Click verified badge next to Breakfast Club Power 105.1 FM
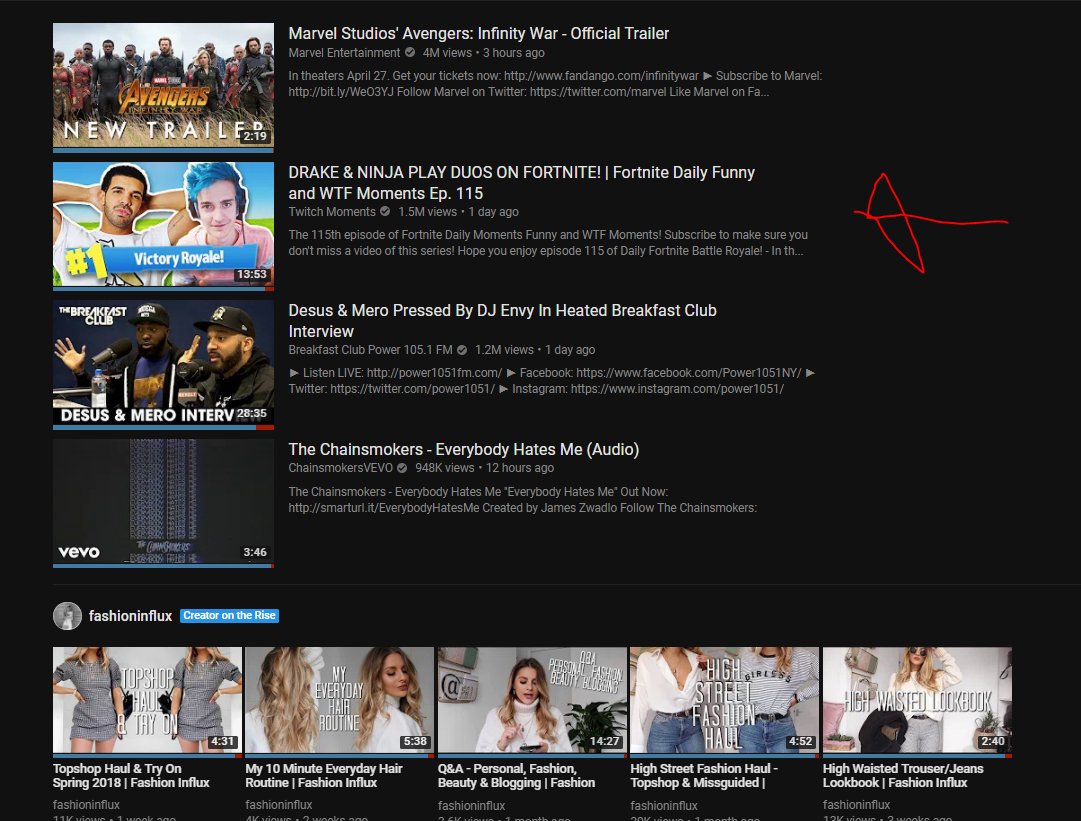1081x821 pixels. [x=462, y=350]
